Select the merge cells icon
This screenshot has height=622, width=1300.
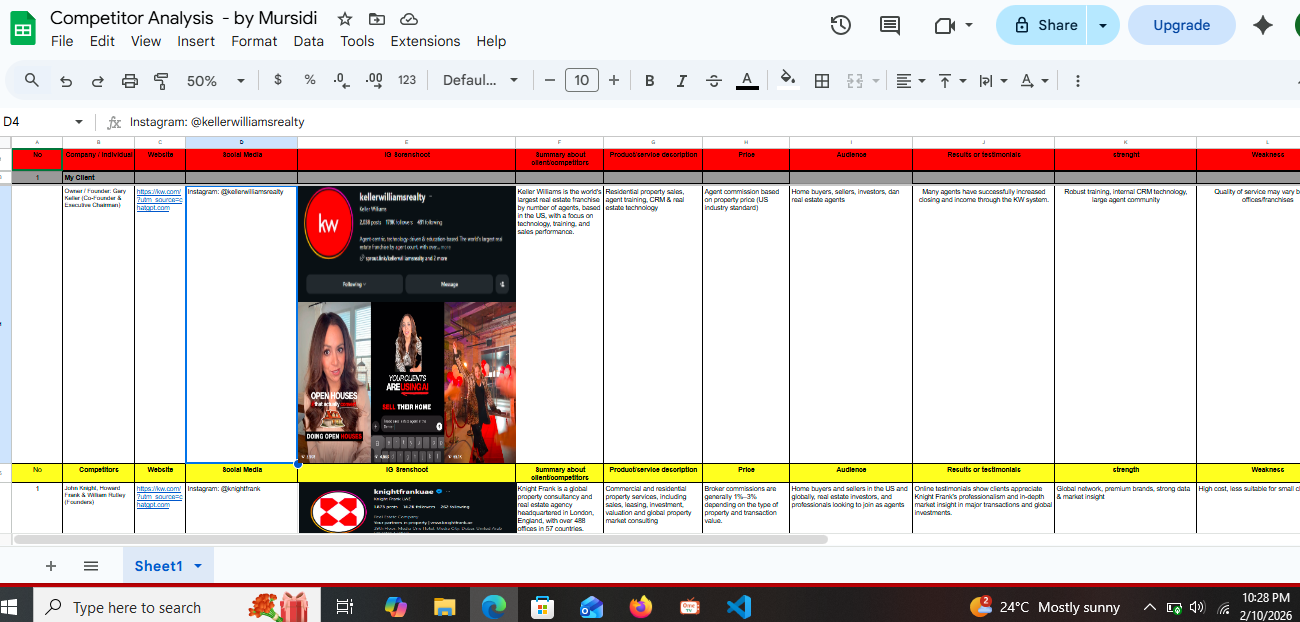[855, 80]
